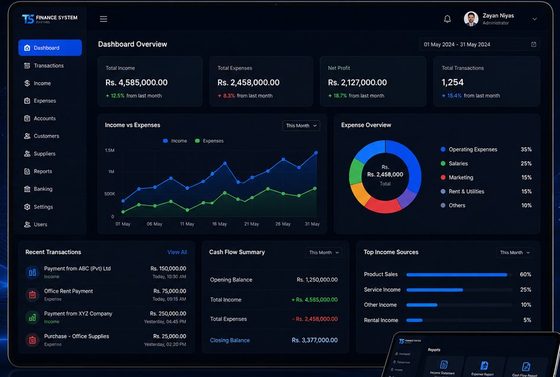Open the Banking page label

(x=43, y=189)
